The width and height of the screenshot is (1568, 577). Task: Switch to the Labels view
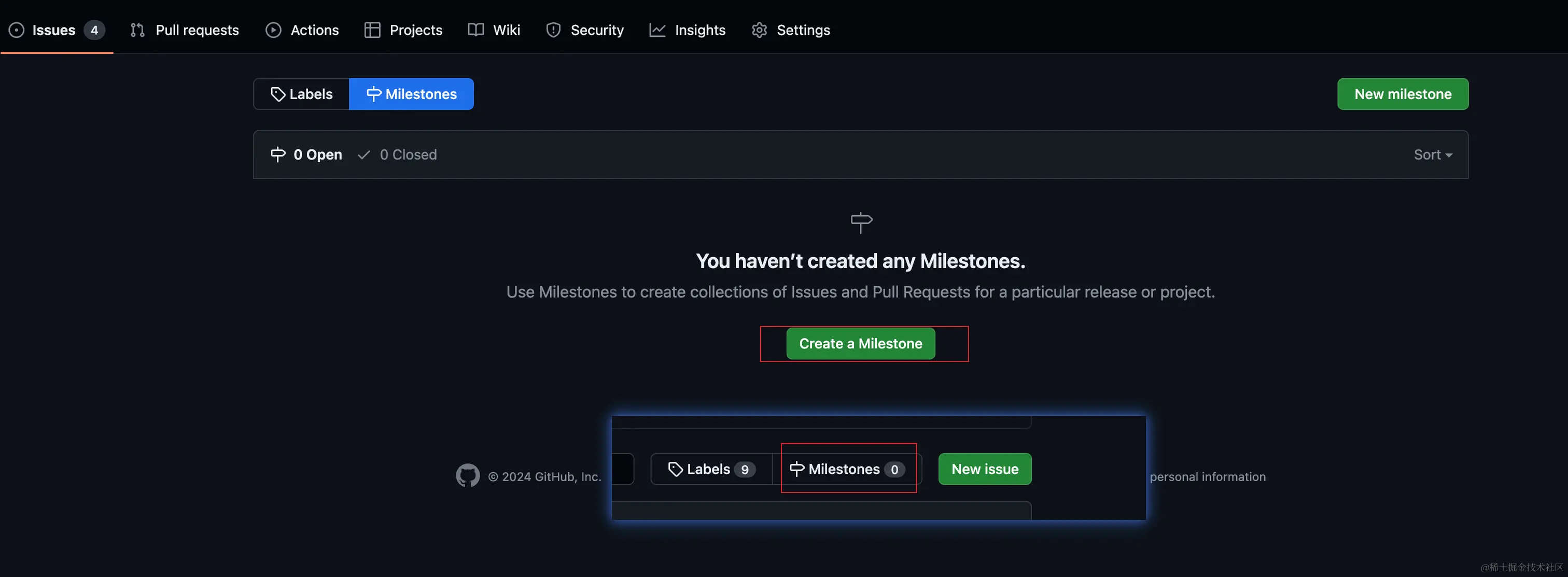point(301,94)
